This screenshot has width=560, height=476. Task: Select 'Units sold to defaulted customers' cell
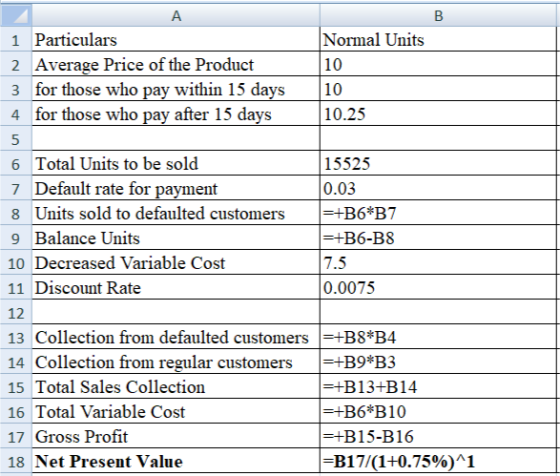point(176,213)
